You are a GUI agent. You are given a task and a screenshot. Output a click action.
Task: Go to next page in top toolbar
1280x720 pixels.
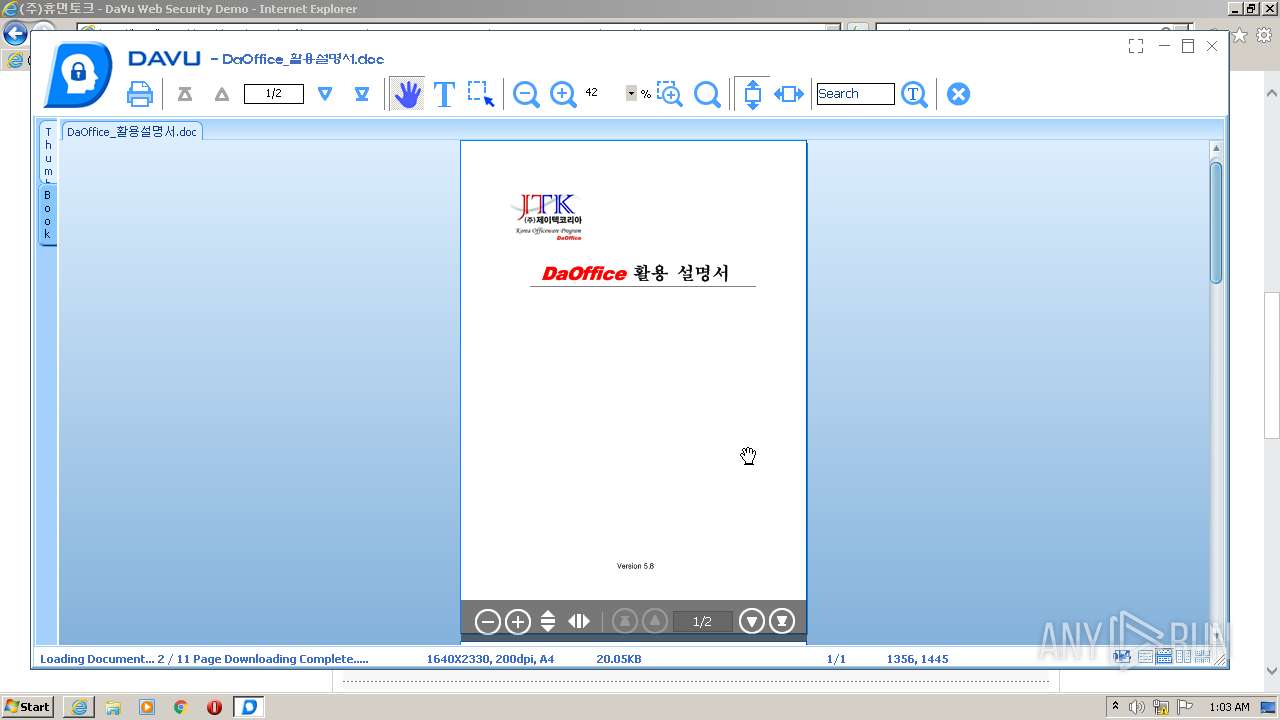pos(325,94)
